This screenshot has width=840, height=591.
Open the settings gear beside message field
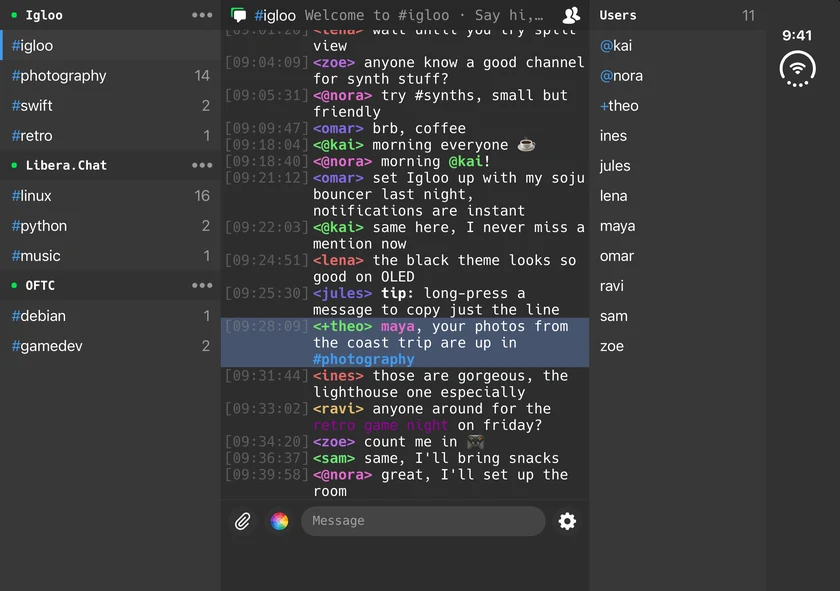coord(567,521)
